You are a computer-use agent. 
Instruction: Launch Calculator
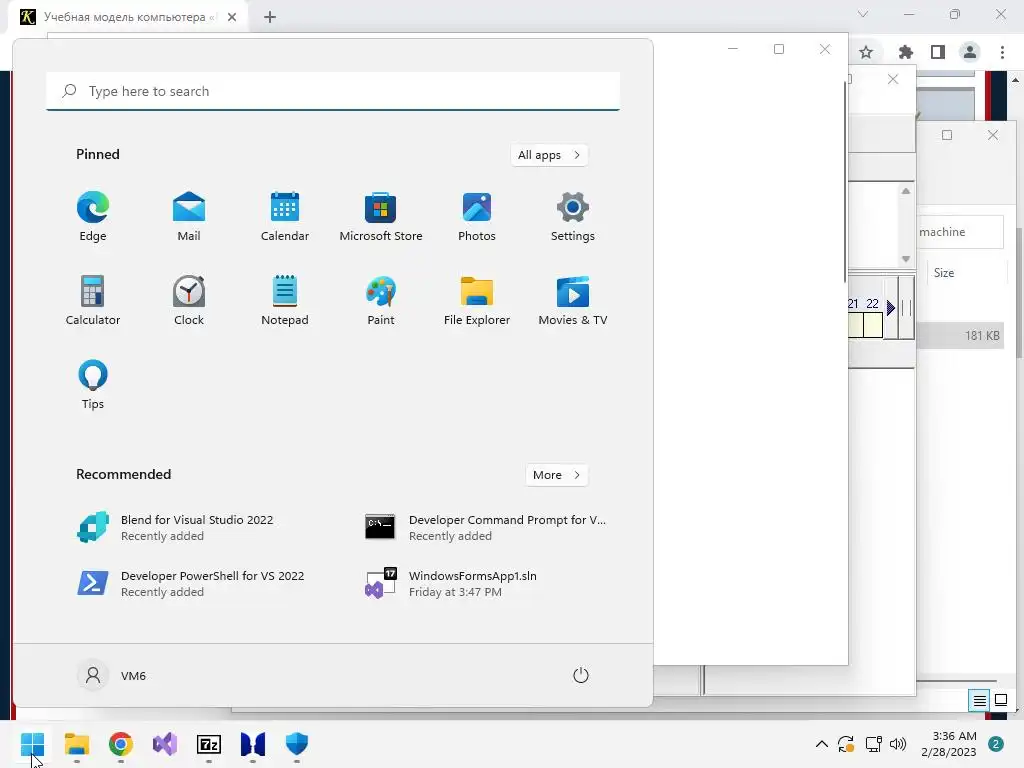(x=93, y=300)
